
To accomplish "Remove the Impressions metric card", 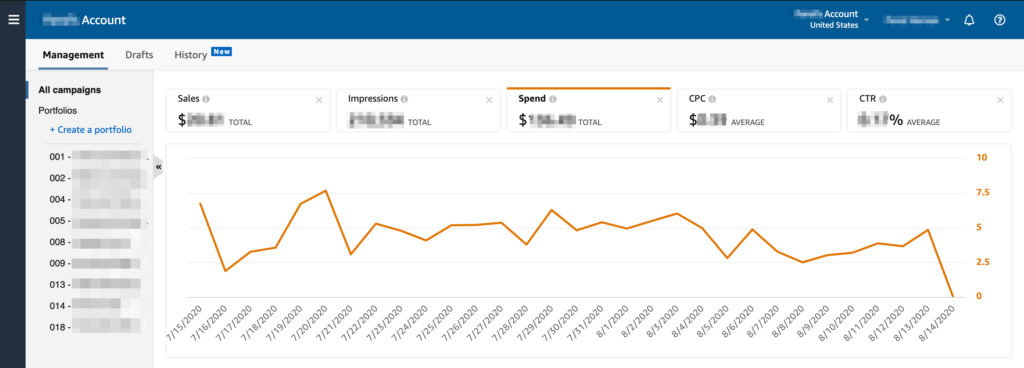I will click(489, 100).
